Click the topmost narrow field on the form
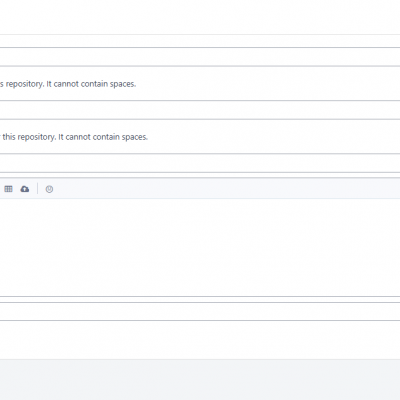Viewport: 400px width, 400px height. (x=200, y=41)
